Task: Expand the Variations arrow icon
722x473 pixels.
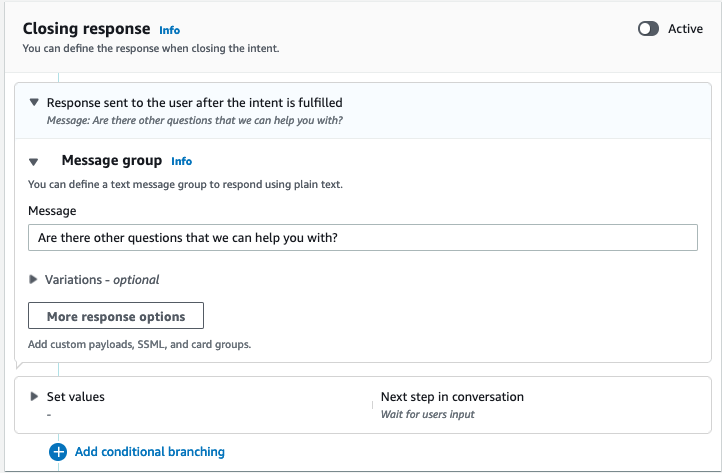Action: tap(34, 280)
